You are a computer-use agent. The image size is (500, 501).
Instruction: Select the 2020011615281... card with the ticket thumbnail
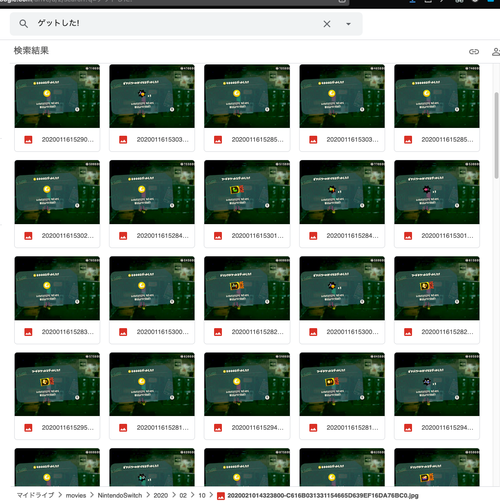342,396
